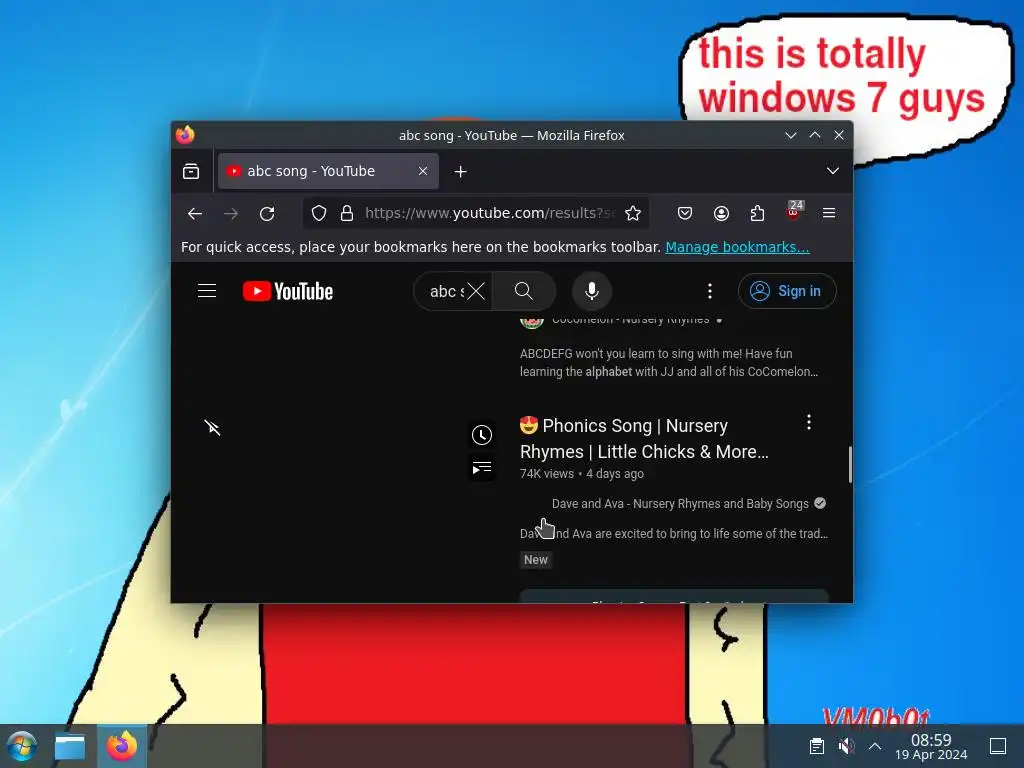Open the Dave and Ava channel link
The width and height of the screenshot is (1024, 768).
click(680, 504)
